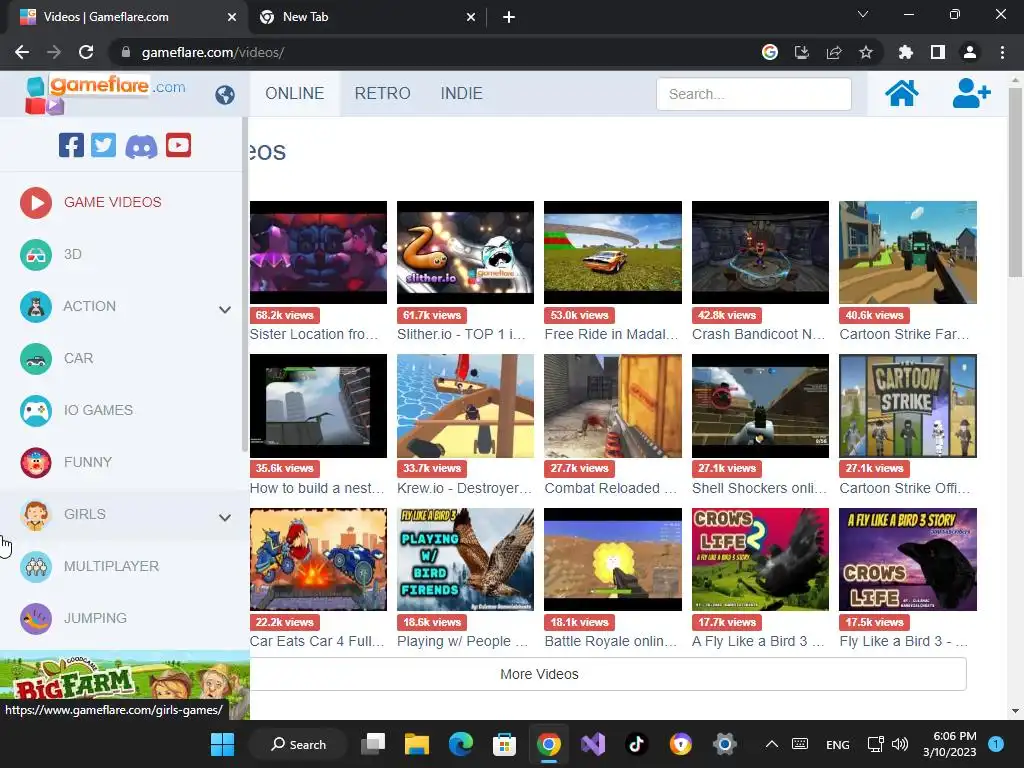This screenshot has width=1024, height=768.
Task: Open the Free Ride in Madalin thumbnail
Action: (613, 252)
